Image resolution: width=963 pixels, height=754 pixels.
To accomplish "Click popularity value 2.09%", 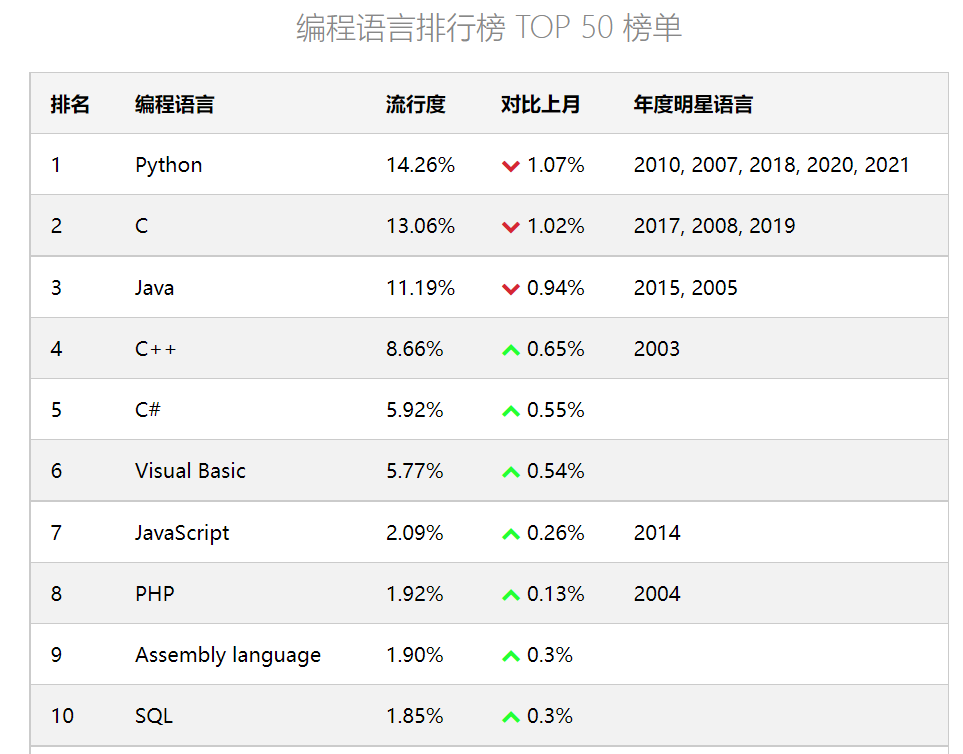I will click(x=415, y=532).
